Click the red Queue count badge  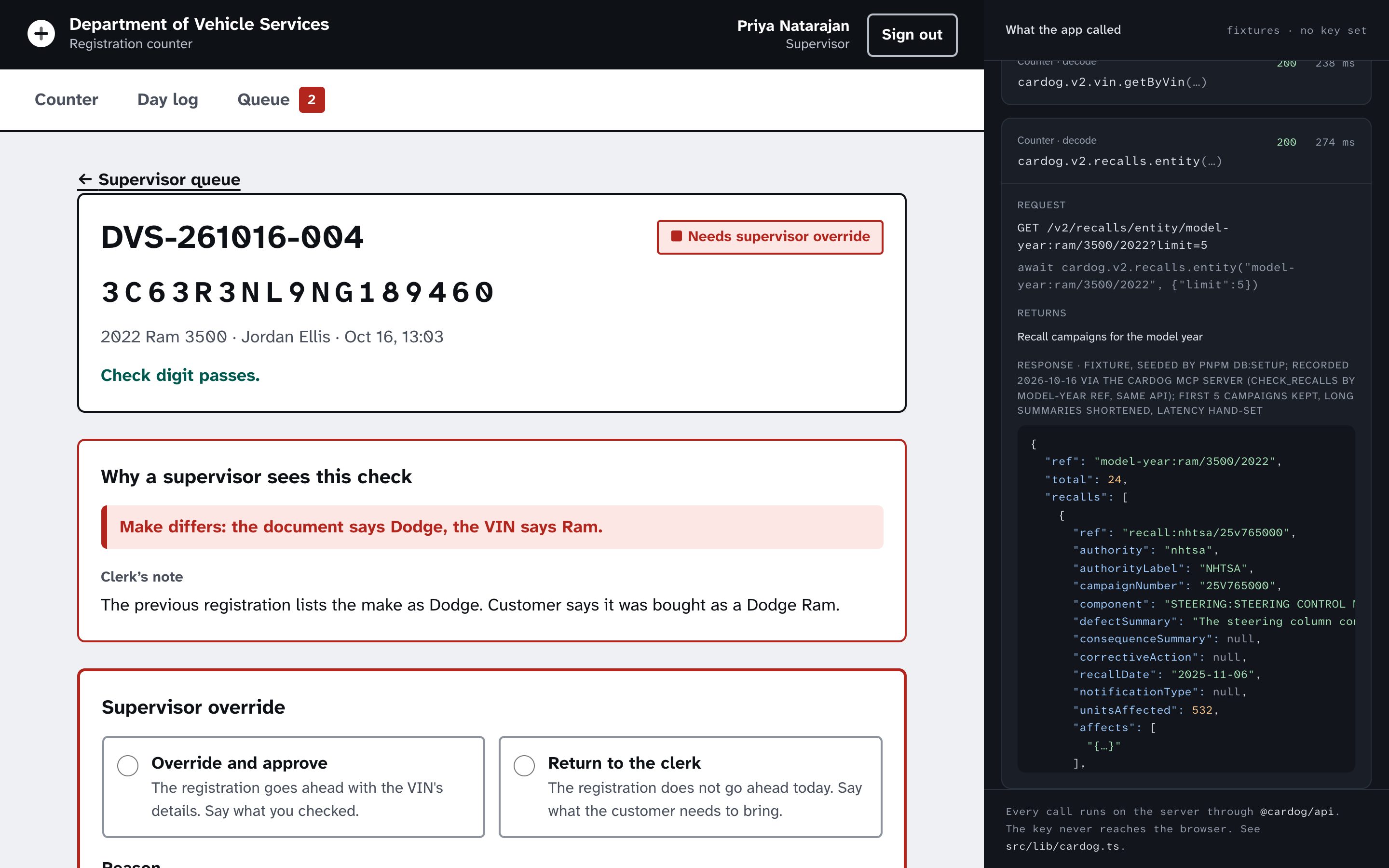pyautogui.click(x=312, y=100)
